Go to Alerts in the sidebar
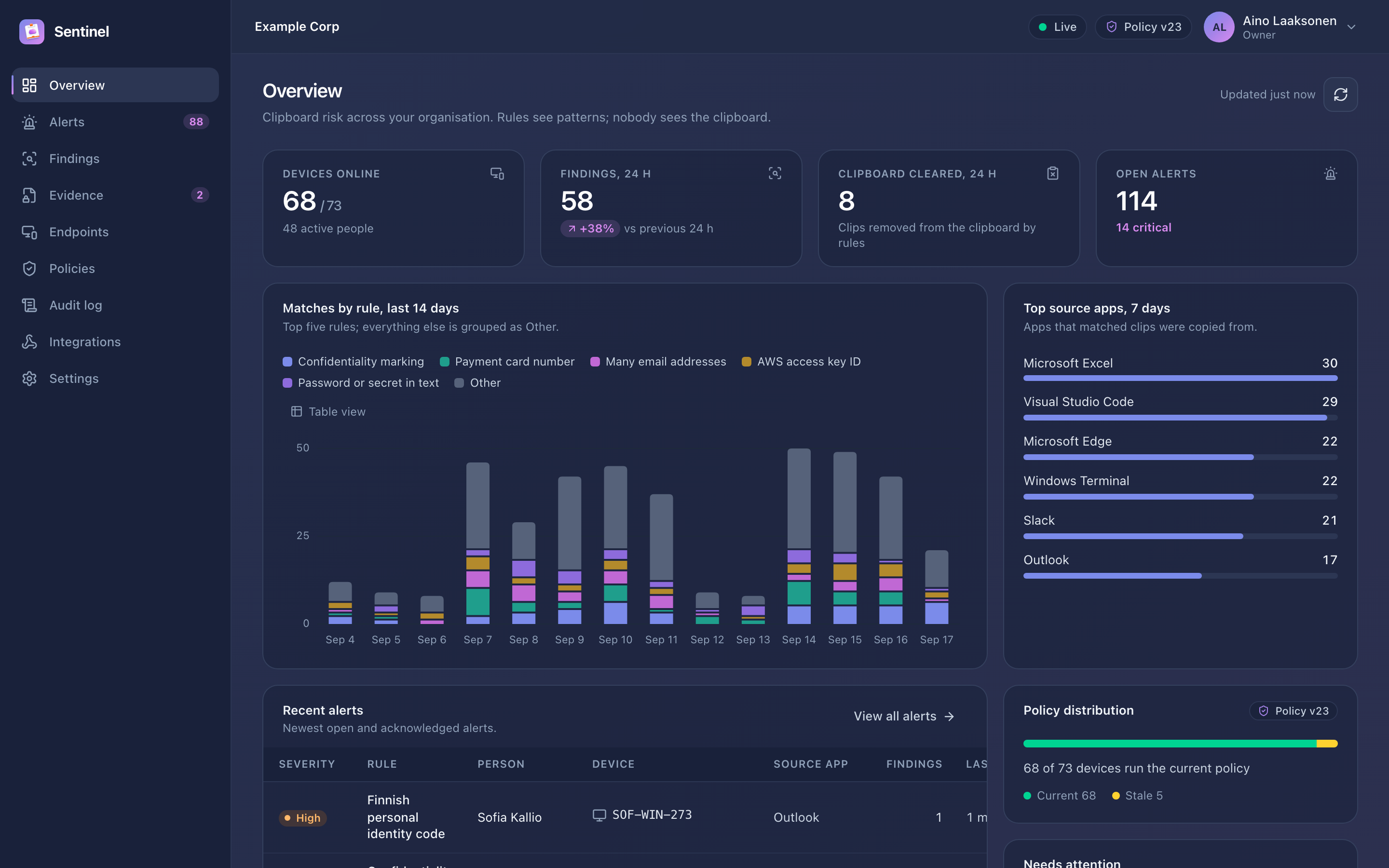 coord(115,122)
